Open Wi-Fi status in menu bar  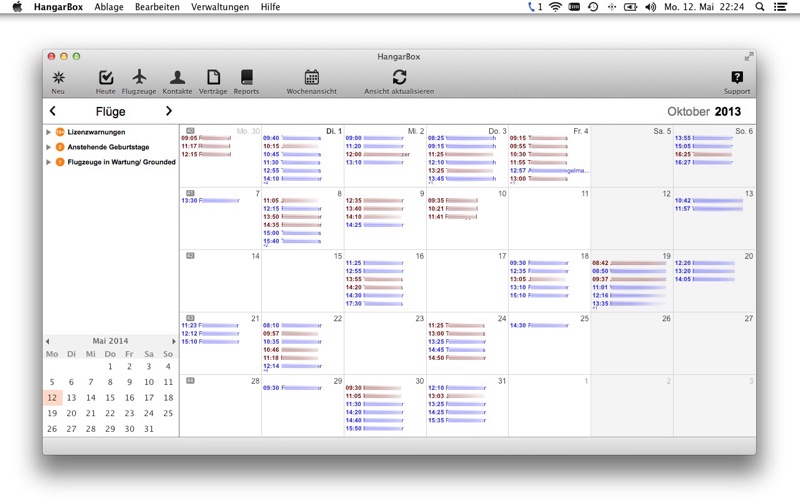click(x=556, y=7)
